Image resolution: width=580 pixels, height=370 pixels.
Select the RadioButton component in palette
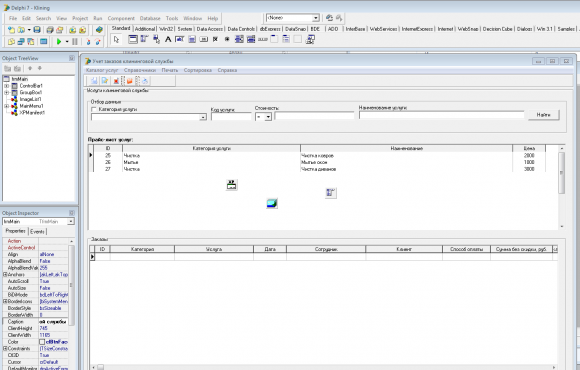click(227, 39)
